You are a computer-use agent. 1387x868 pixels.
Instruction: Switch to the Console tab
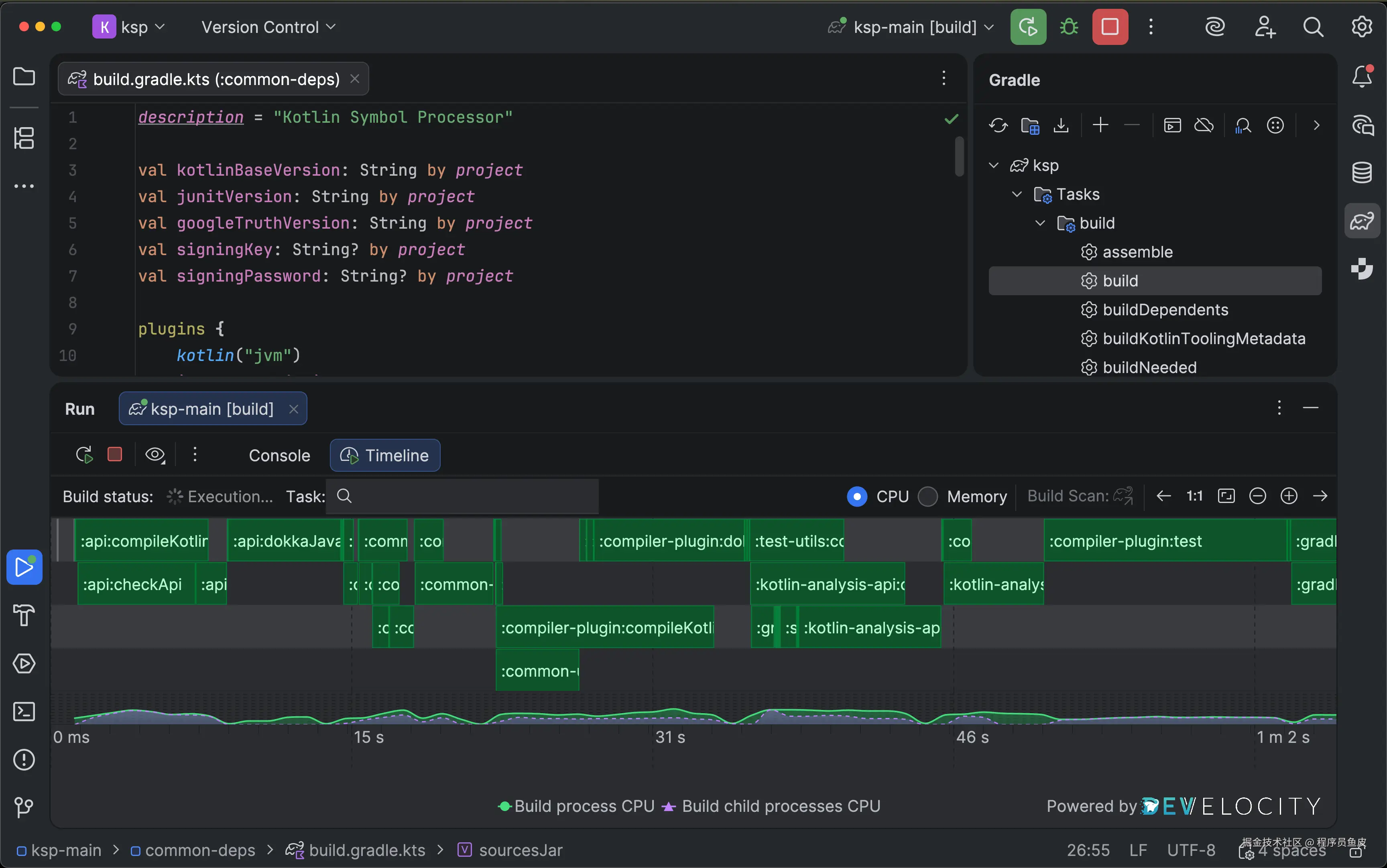tap(279, 456)
